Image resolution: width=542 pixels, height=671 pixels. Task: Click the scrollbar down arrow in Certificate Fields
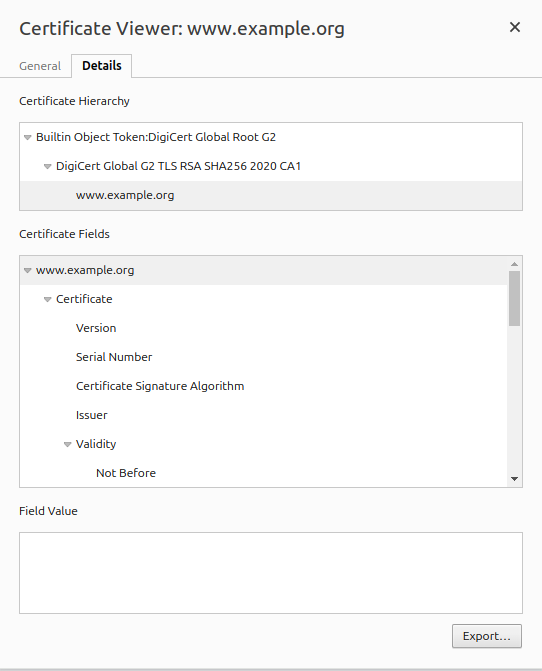[x=515, y=479]
